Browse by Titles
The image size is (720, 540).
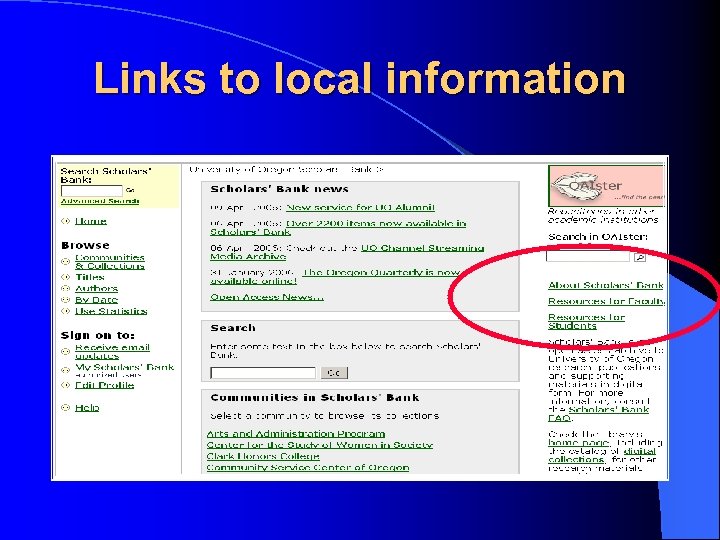90,277
